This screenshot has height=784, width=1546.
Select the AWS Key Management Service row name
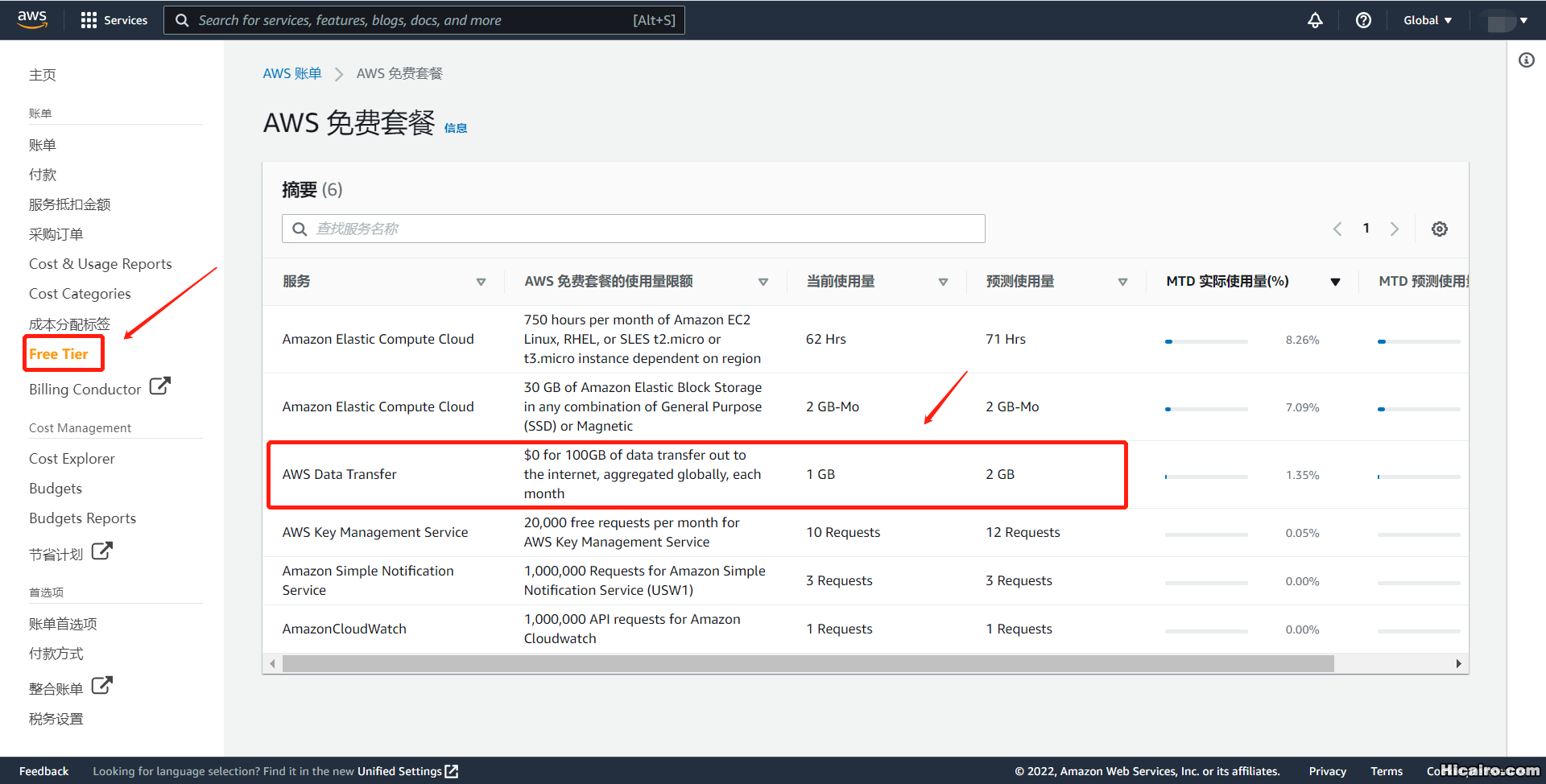point(375,532)
